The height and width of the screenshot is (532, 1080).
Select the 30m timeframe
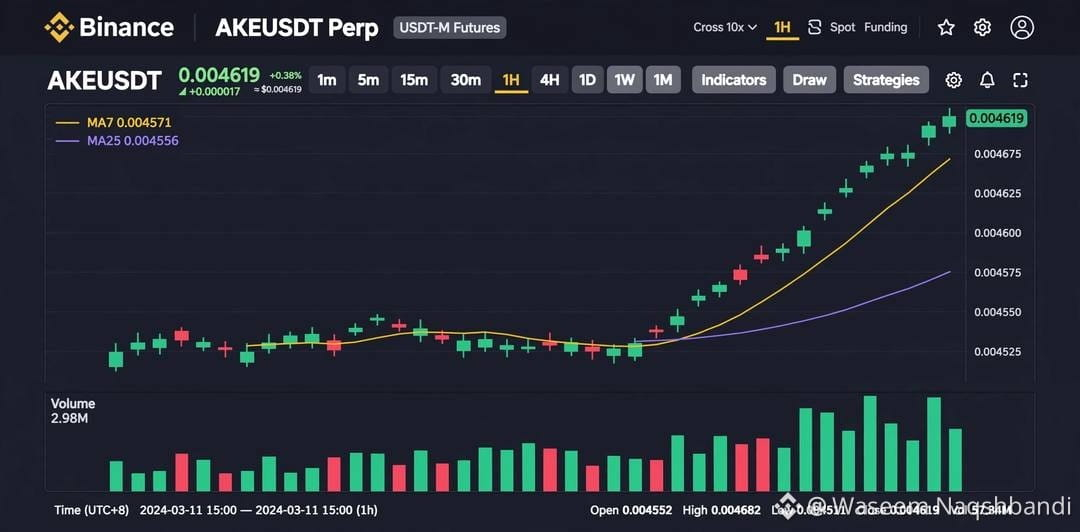click(x=466, y=80)
